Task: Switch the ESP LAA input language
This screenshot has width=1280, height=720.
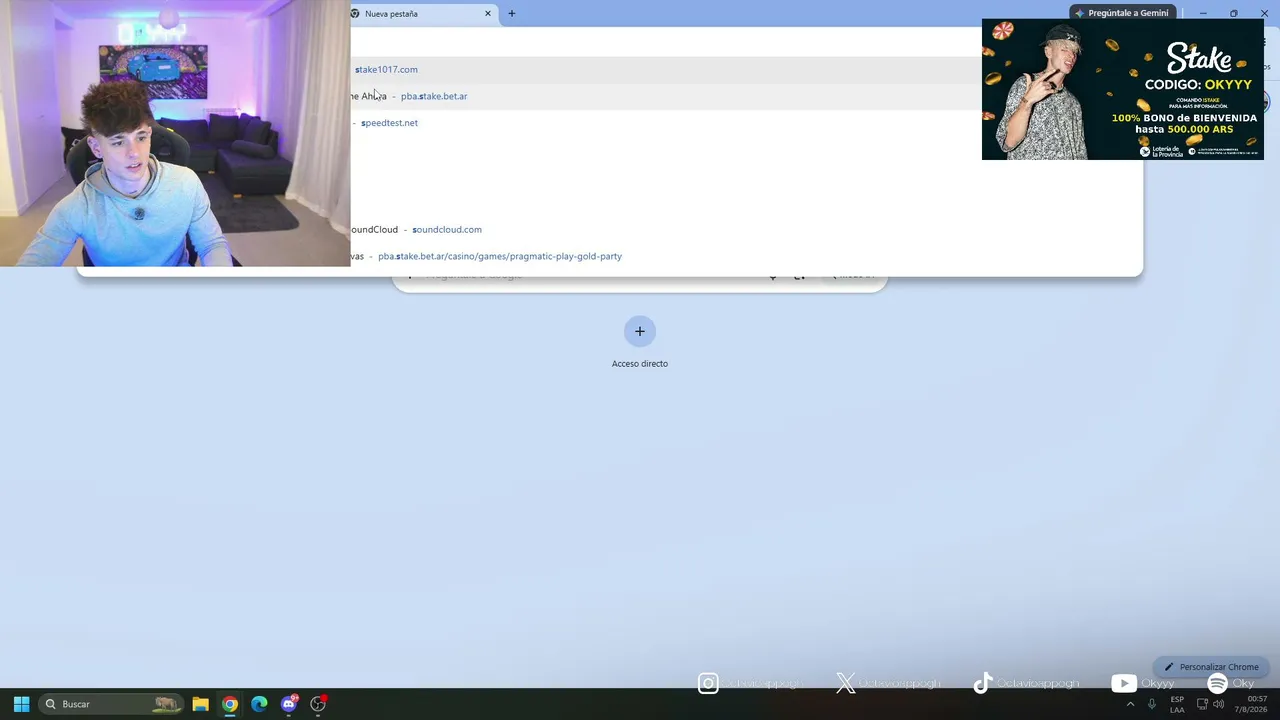Action: tap(1177, 704)
